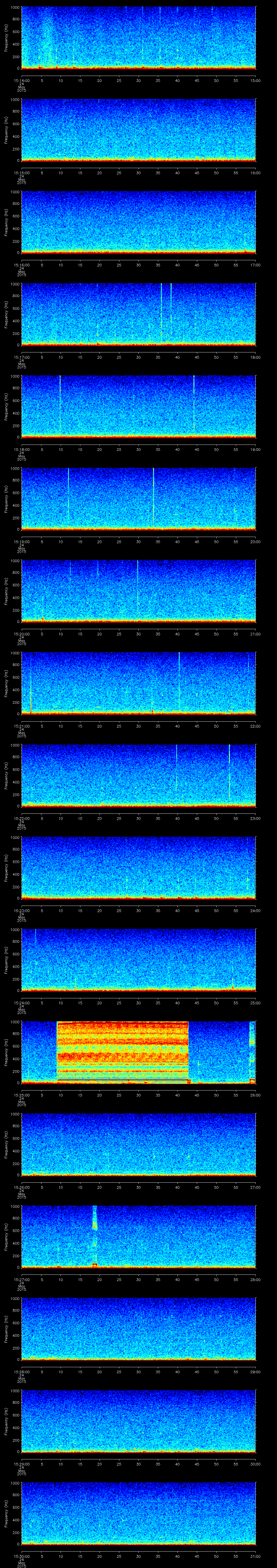Click Frequency (Hz) axis label of 15:25 panel
Image resolution: width=277 pixels, height=1568 pixels.
(x=6, y=1052)
